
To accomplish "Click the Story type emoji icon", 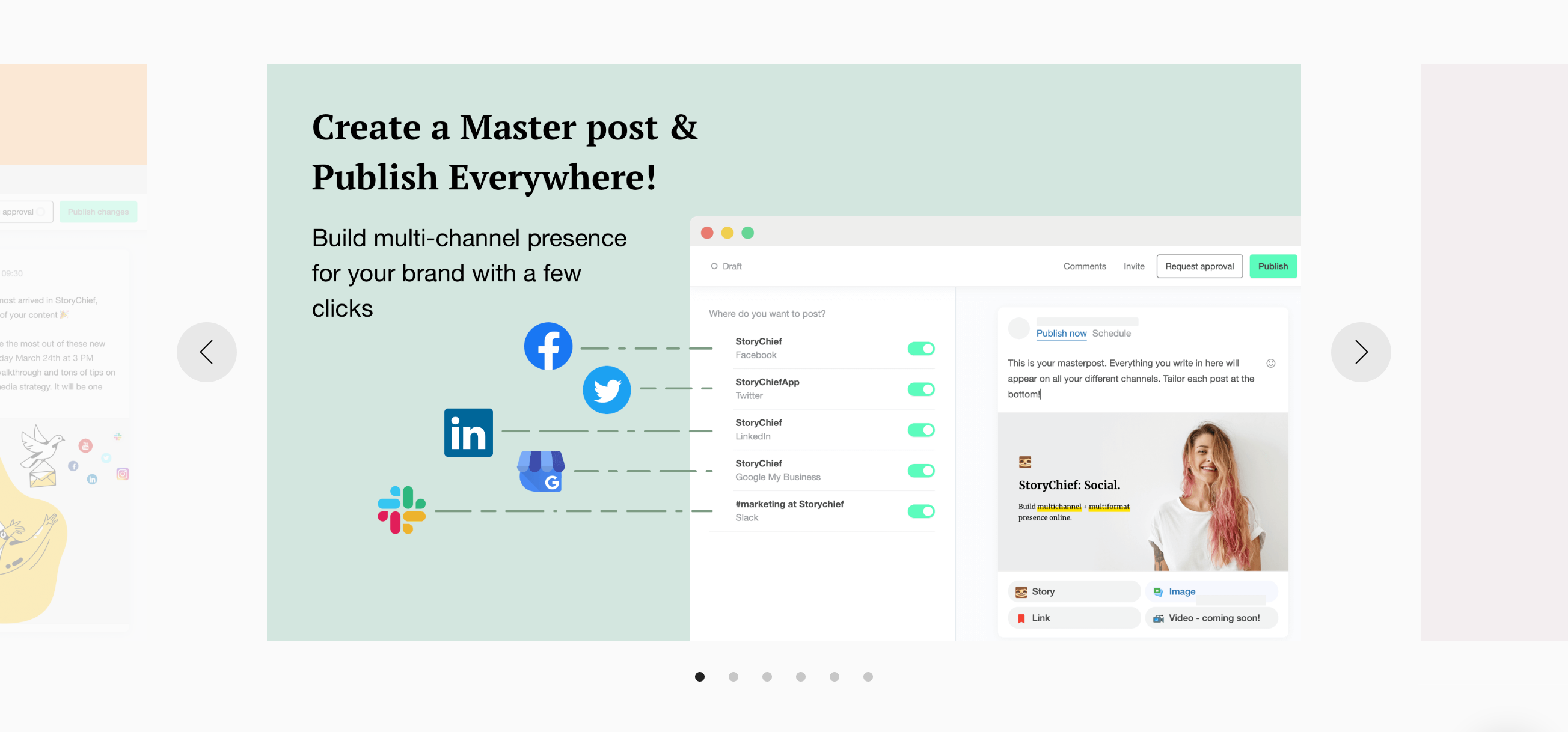I will click(1021, 591).
